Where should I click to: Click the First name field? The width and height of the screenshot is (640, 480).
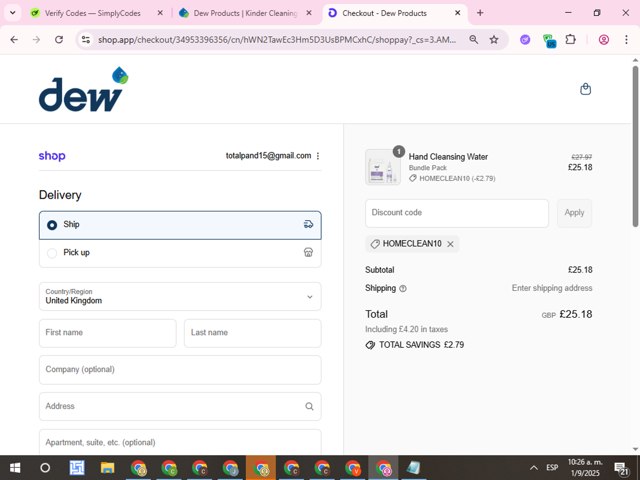click(108, 333)
